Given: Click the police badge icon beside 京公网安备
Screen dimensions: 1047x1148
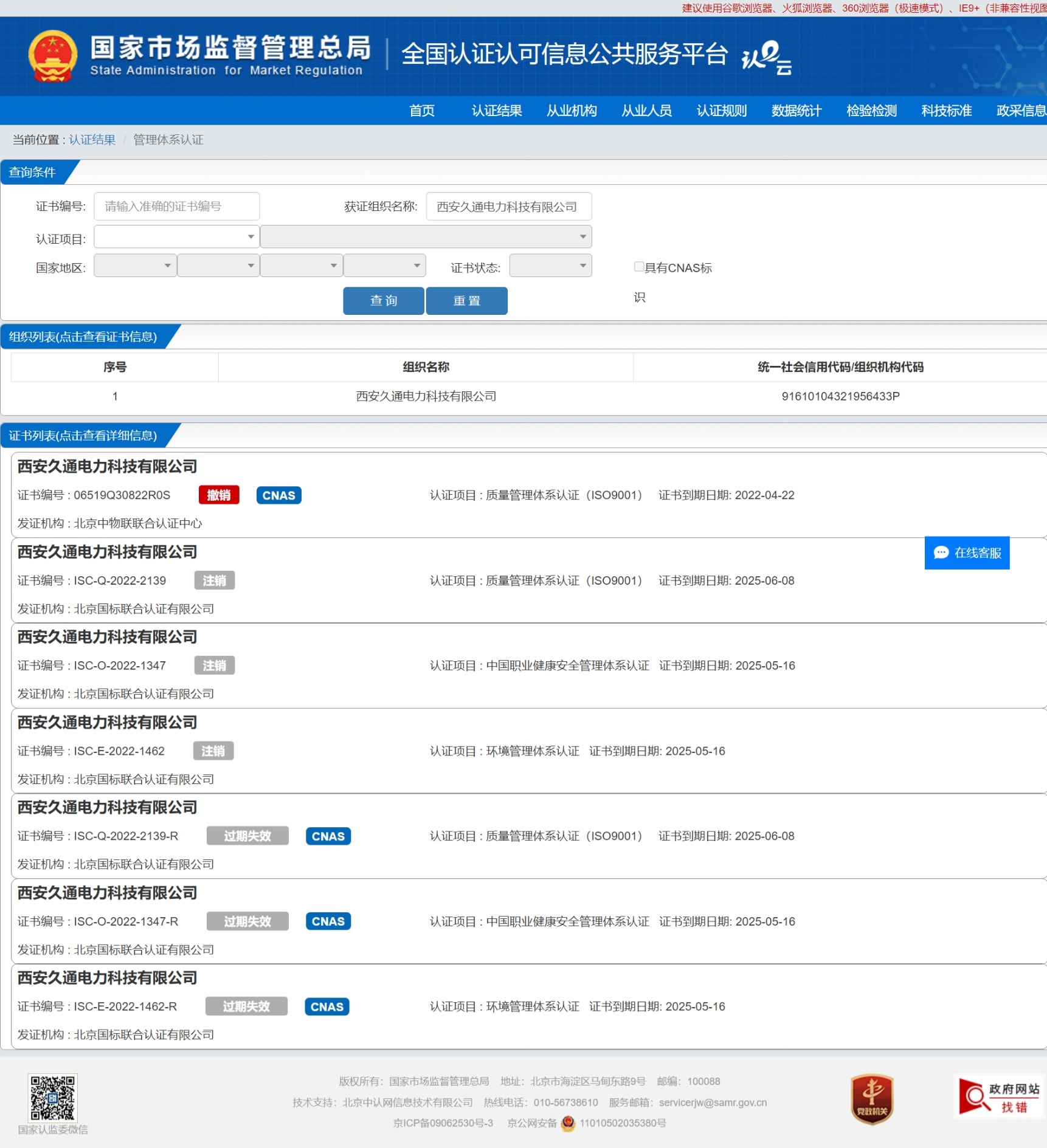Looking at the screenshot, I should (568, 1123).
